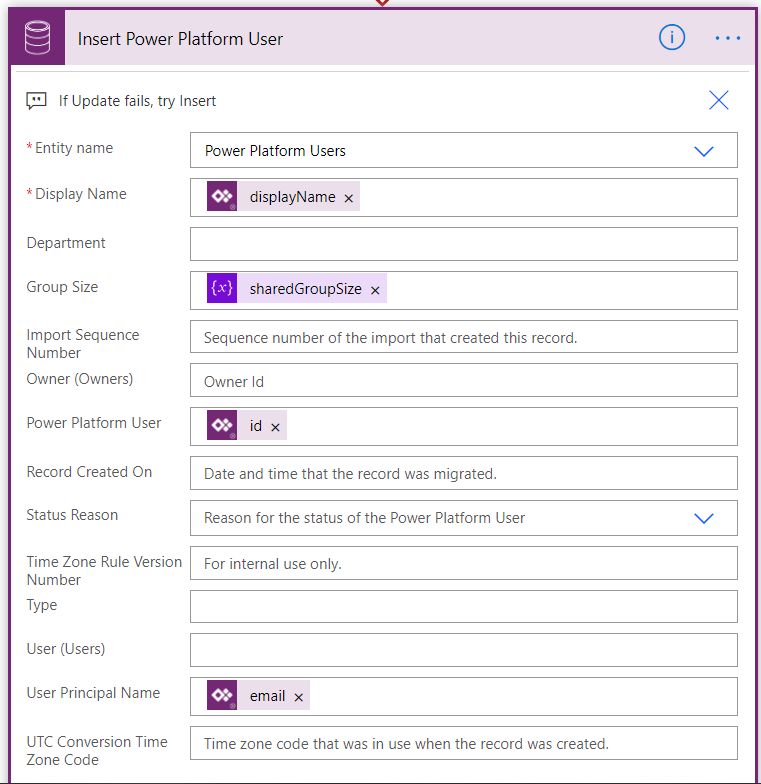The image size is (761, 784).
Task: Remove the displayName token
Action: 348,198
